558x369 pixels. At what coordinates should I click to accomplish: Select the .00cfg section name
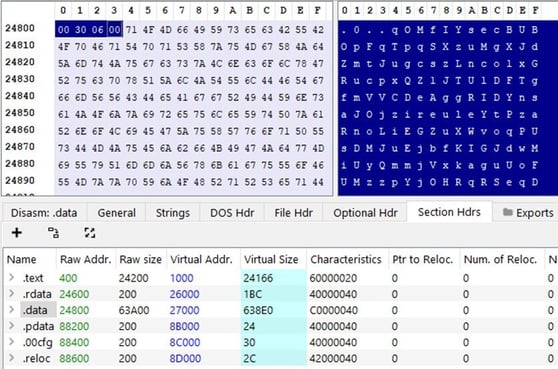point(37,342)
